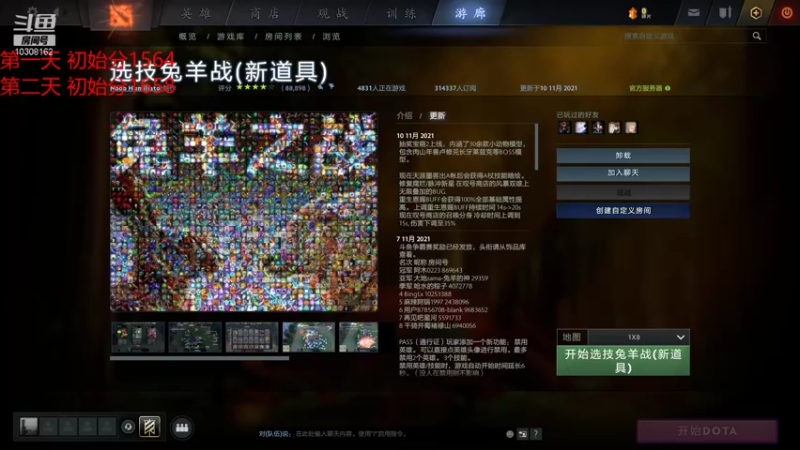Switch to the 房间列表 lobby list sub-tab
Screen dimensions: 800x450
point(283,37)
